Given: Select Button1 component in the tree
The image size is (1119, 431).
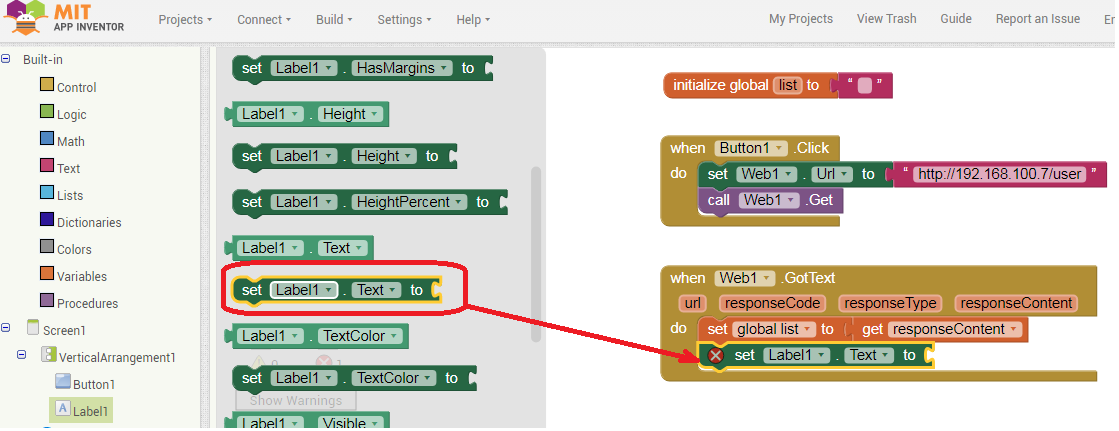Looking at the screenshot, I should 93,384.
